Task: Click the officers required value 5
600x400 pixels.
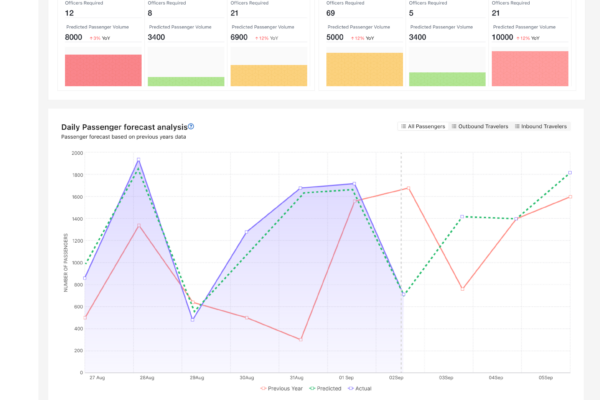Action: coord(411,13)
